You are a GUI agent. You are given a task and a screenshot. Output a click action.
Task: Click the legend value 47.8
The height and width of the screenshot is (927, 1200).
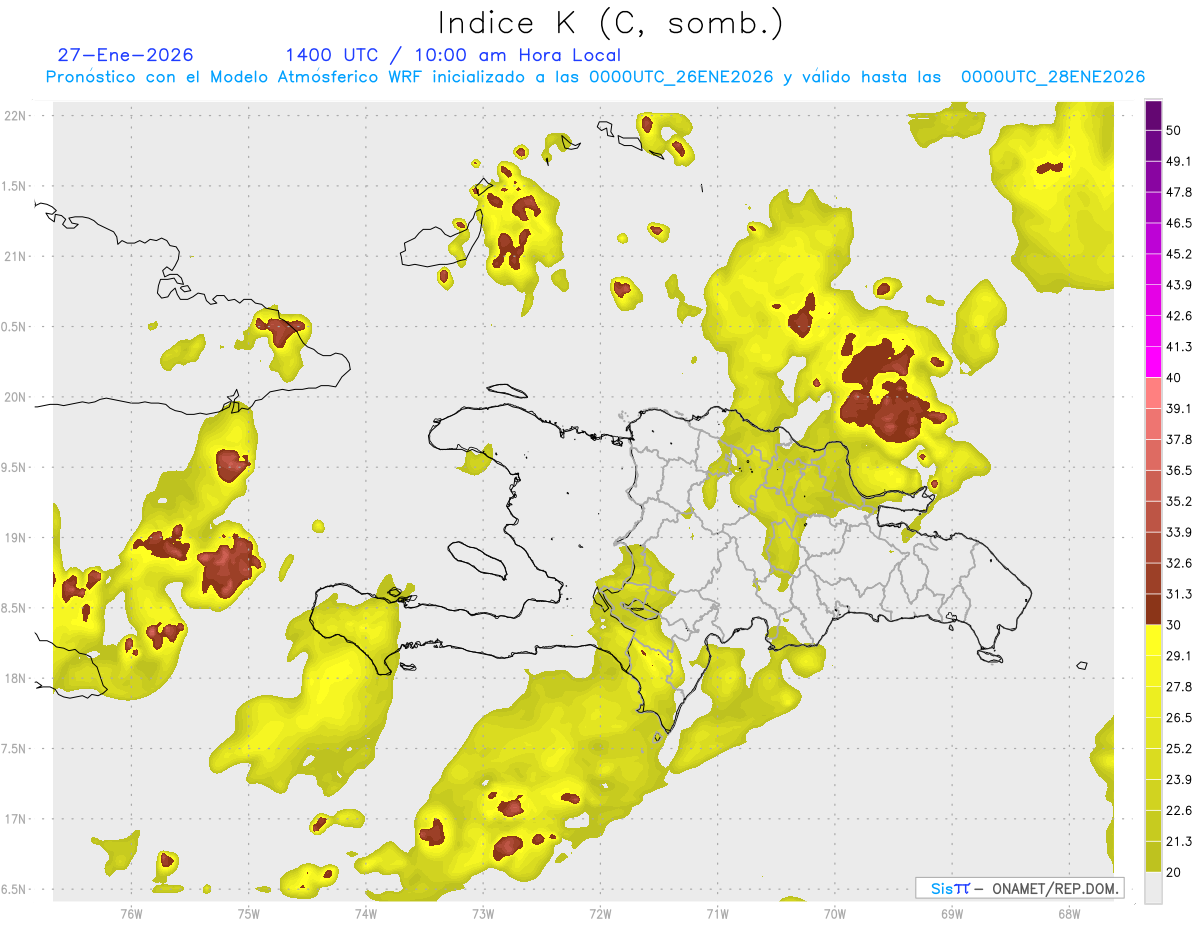coord(1180,192)
